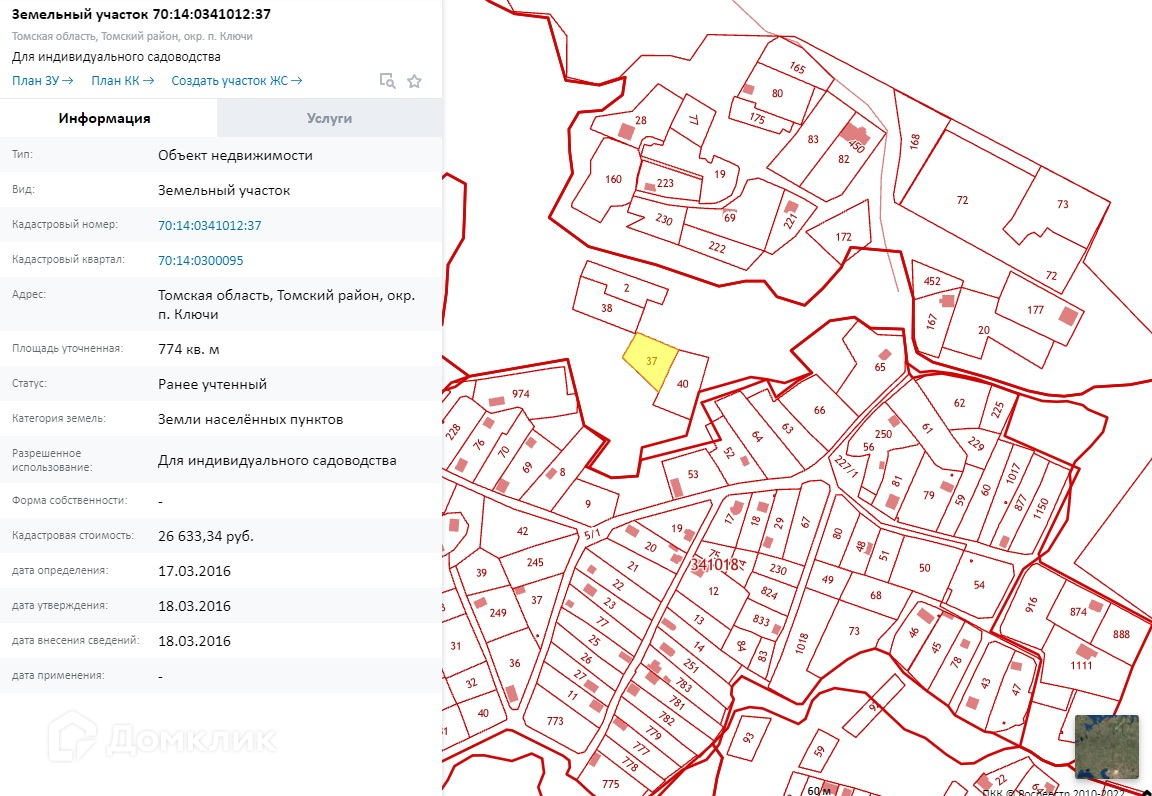Open the План ЗУ link

click(43, 81)
